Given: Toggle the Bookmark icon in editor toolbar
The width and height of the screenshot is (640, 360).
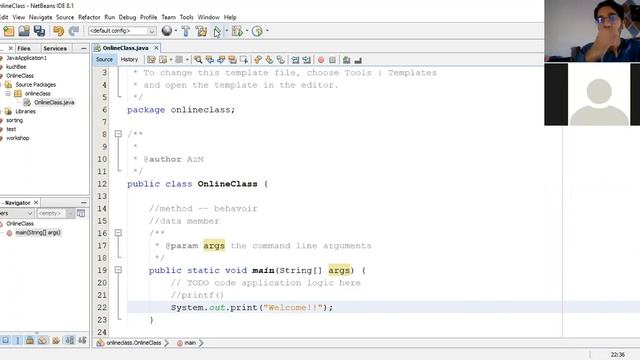Looking at the screenshot, I should [x=280, y=60].
